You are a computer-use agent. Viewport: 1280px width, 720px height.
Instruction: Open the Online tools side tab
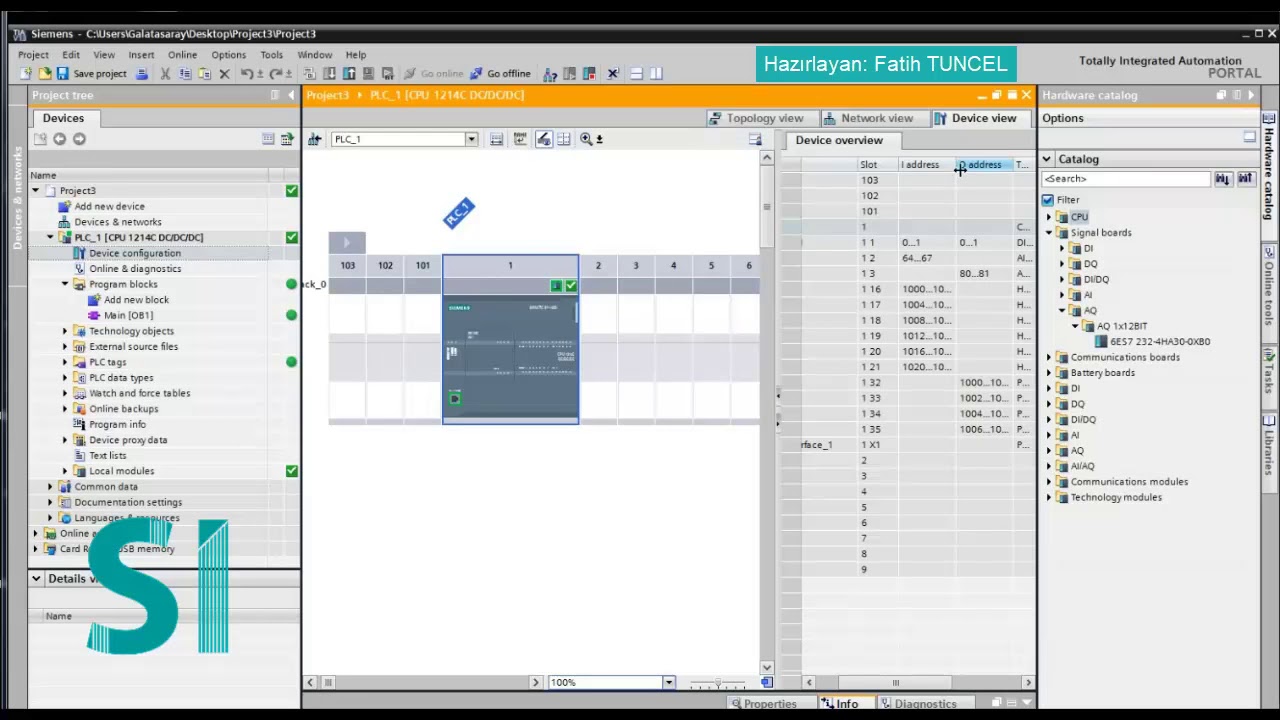point(1269,292)
